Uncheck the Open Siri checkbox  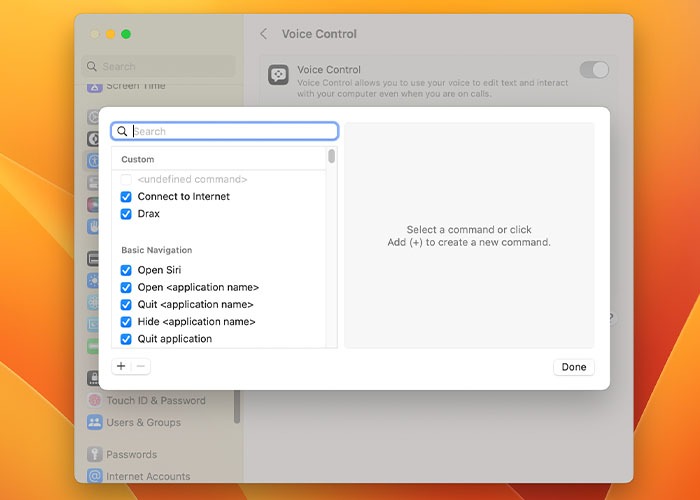[x=126, y=270]
